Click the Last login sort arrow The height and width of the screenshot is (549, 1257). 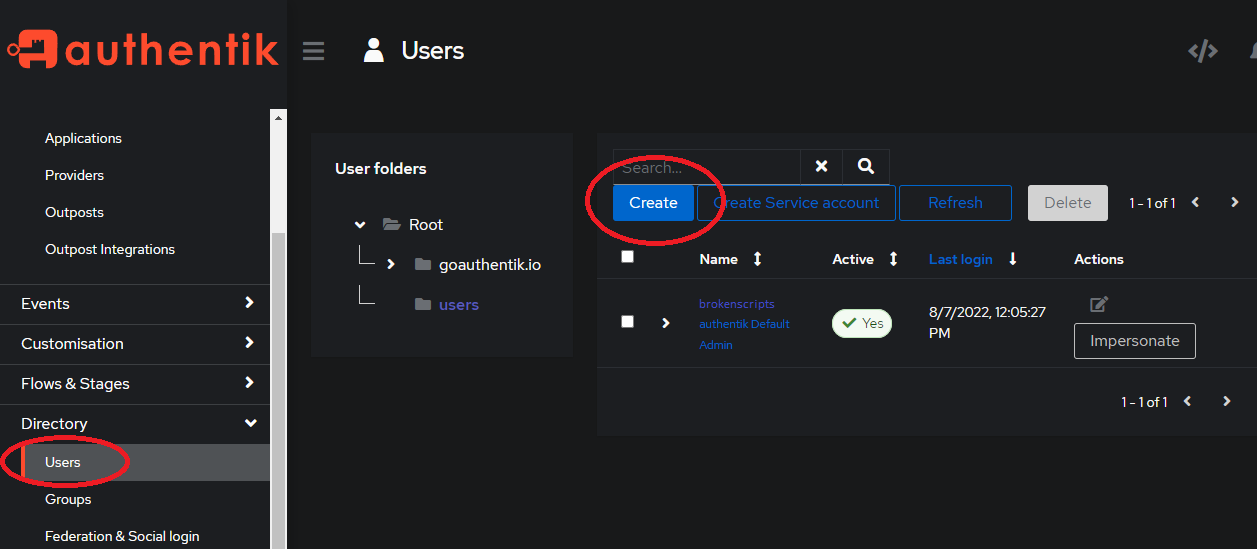click(1012, 259)
